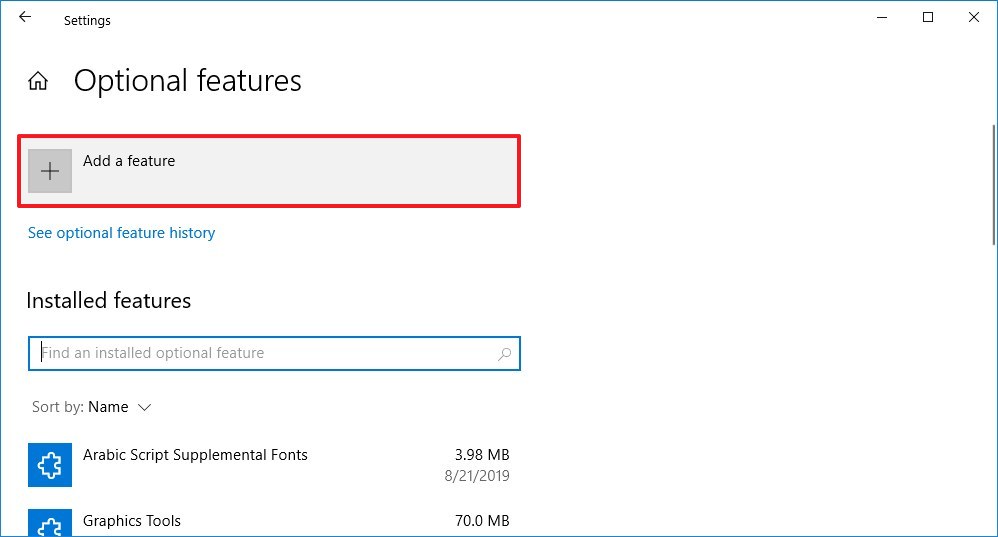Minimize the Settings window

[883, 17]
